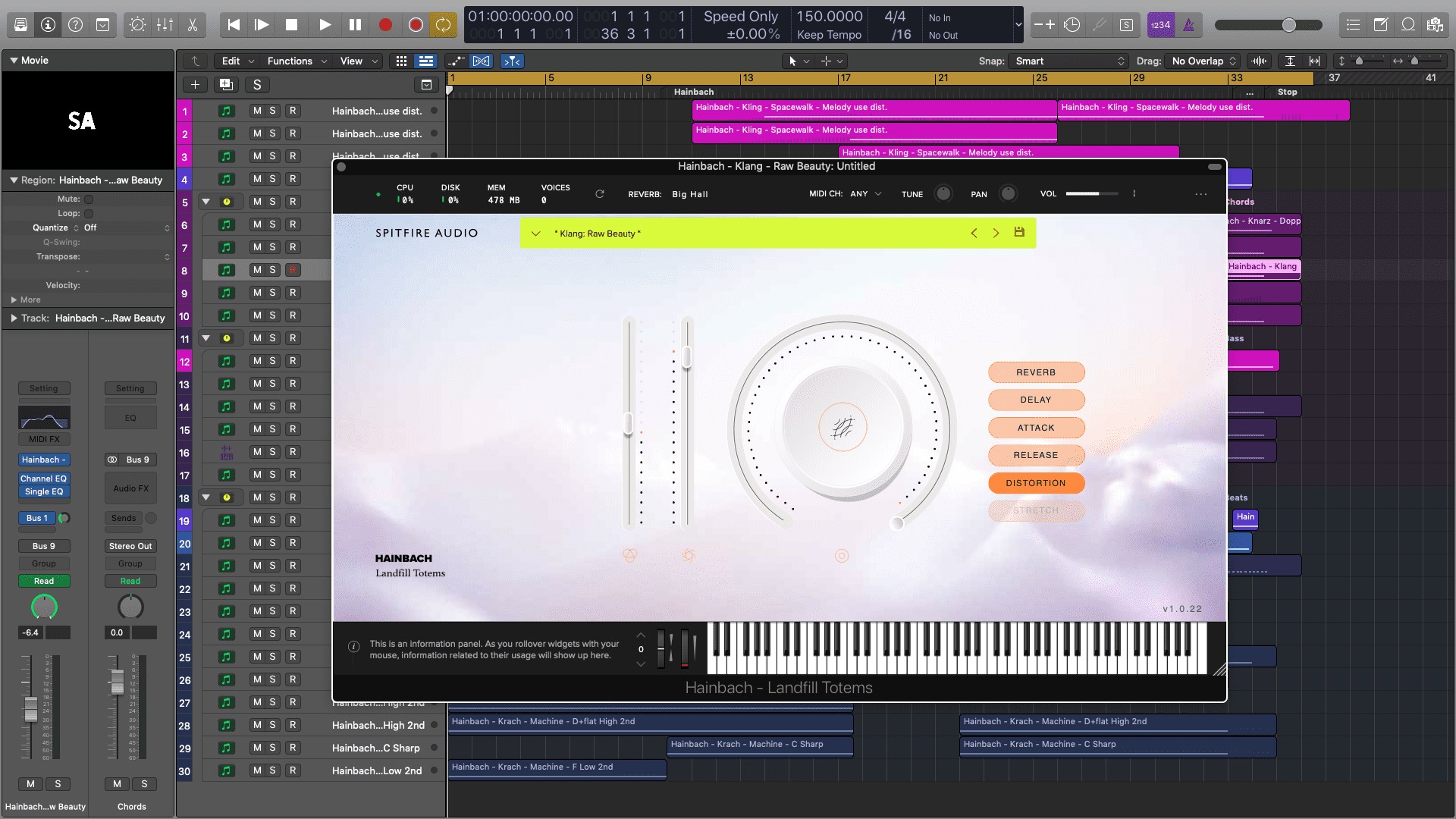Open the Edit menu in tracks area
This screenshot has width=1456, height=819.
[238, 61]
